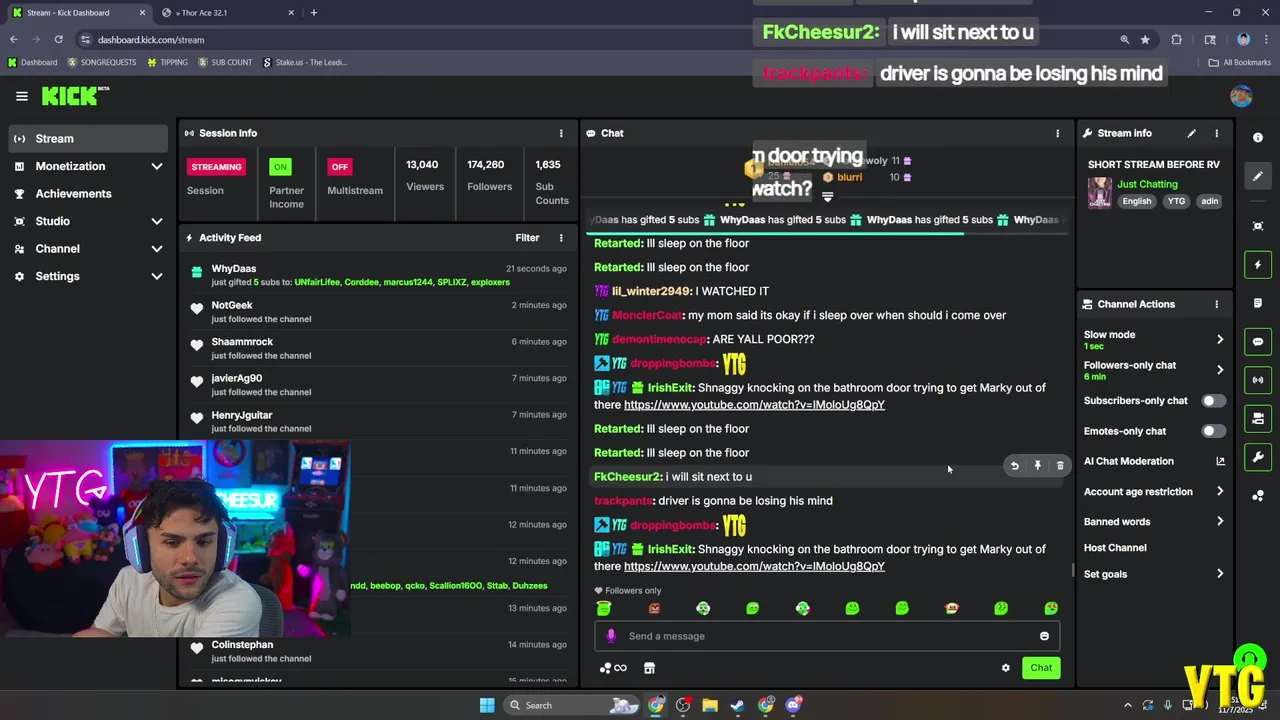Viewport: 1280px width, 720px height.
Task: Open the Activity Feed Filter
Action: coord(527,238)
